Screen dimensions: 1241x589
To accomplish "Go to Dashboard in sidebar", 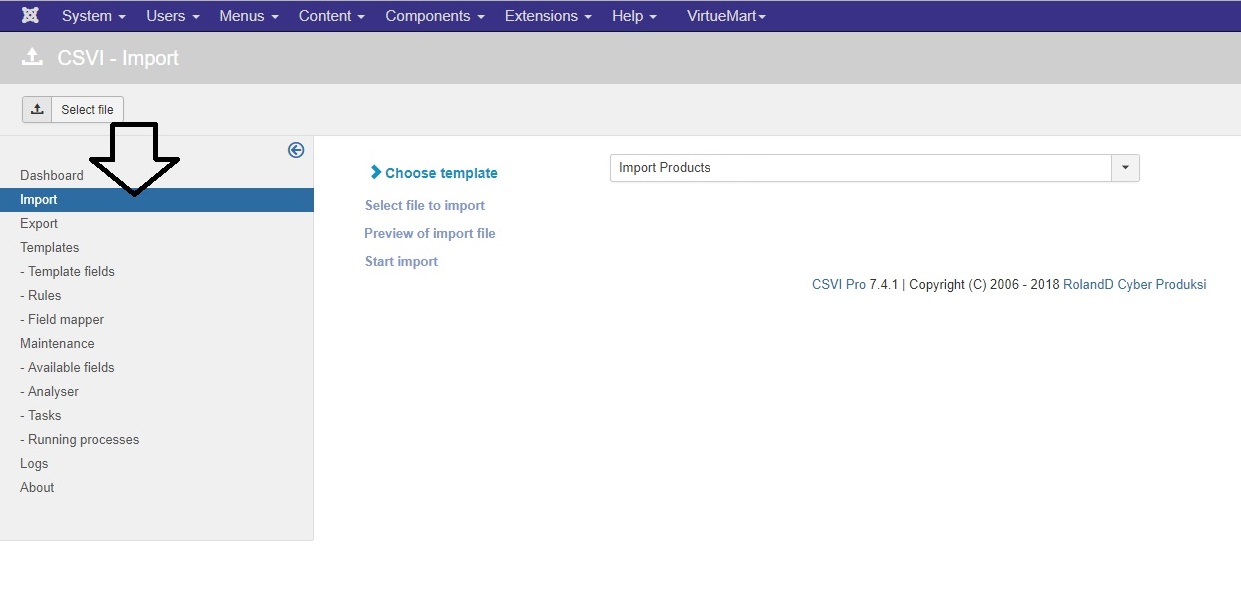I will [52, 175].
